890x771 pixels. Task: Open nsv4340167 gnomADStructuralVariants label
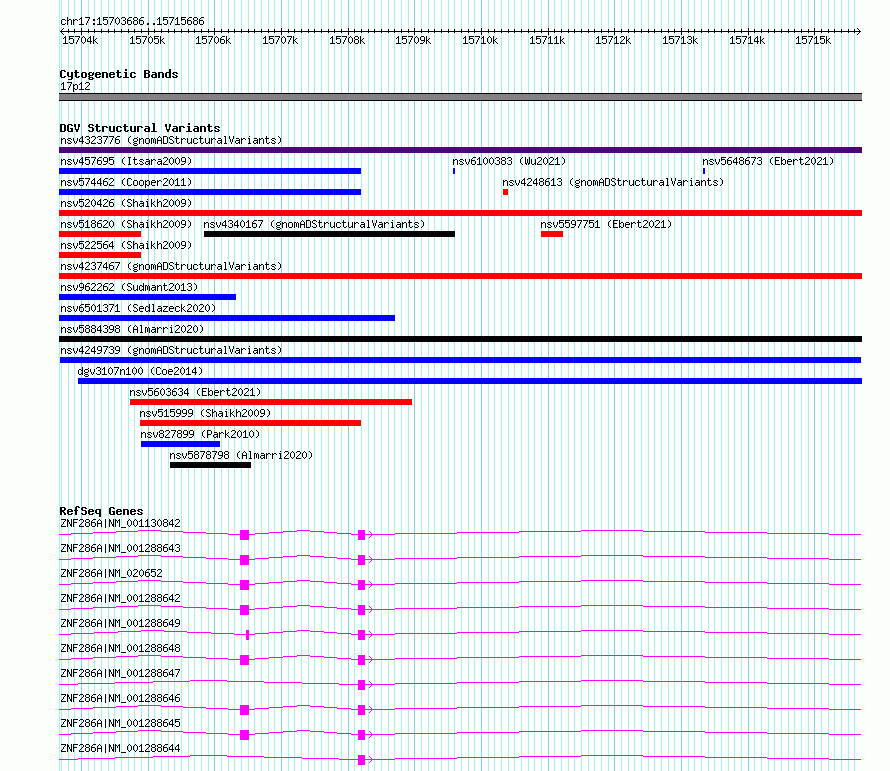[314, 224]
